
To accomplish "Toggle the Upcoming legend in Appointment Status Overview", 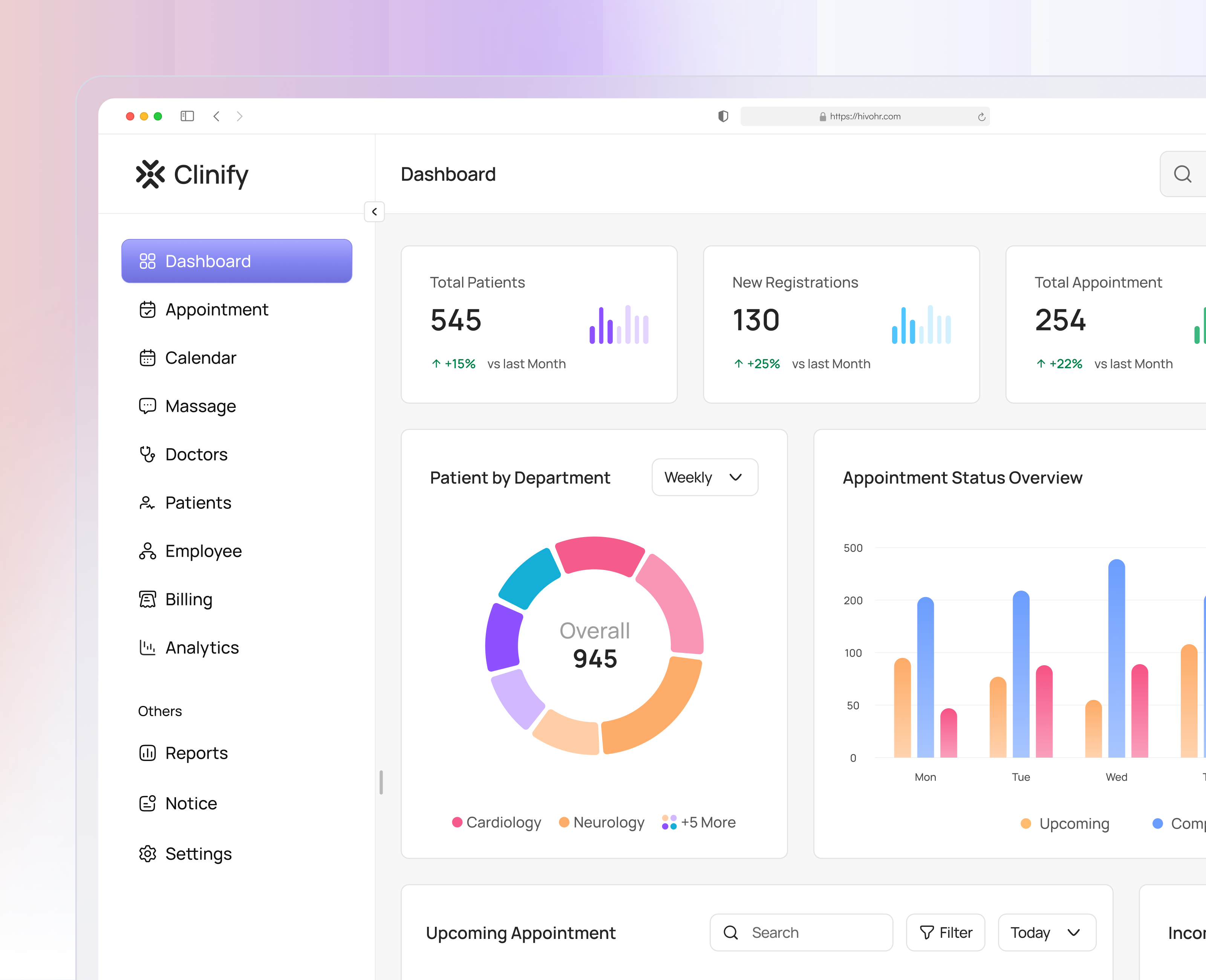I will (1065, 824).
